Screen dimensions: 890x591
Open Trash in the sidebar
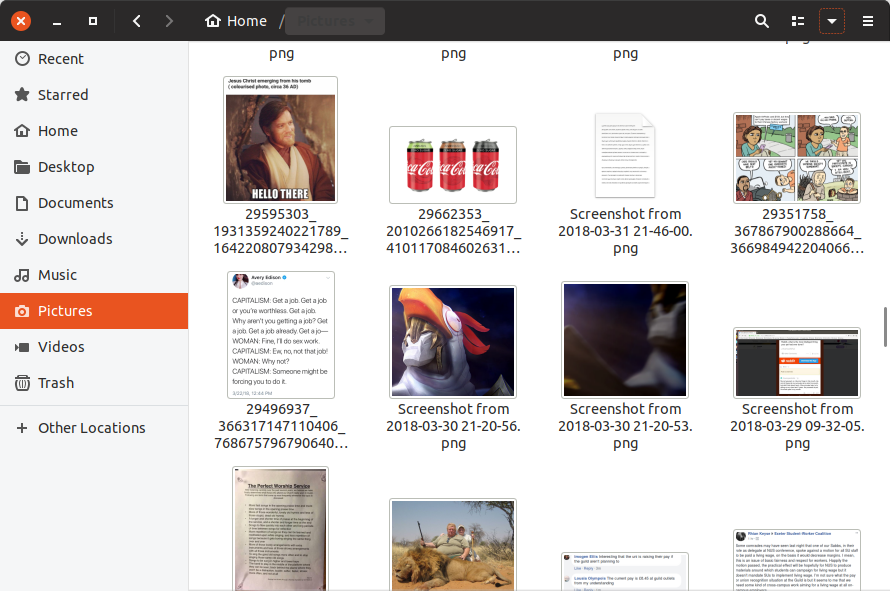(x=94, y=383)
